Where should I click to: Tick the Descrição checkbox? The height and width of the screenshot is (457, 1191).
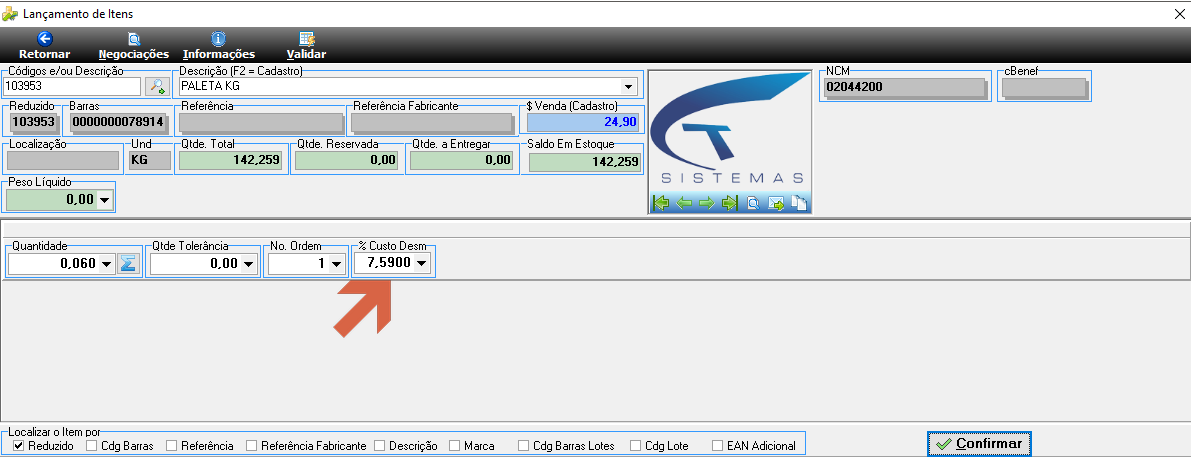[379, 446]
